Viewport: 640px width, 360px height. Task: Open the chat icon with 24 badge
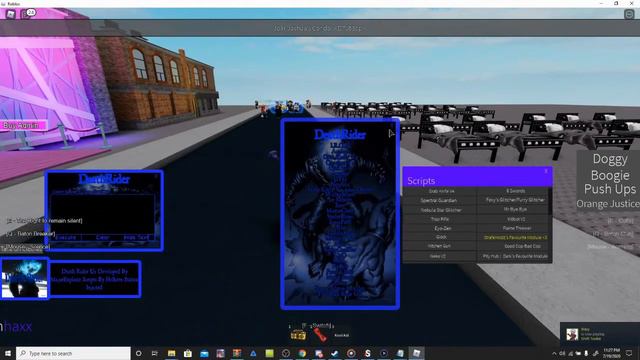tap(28, 13)
